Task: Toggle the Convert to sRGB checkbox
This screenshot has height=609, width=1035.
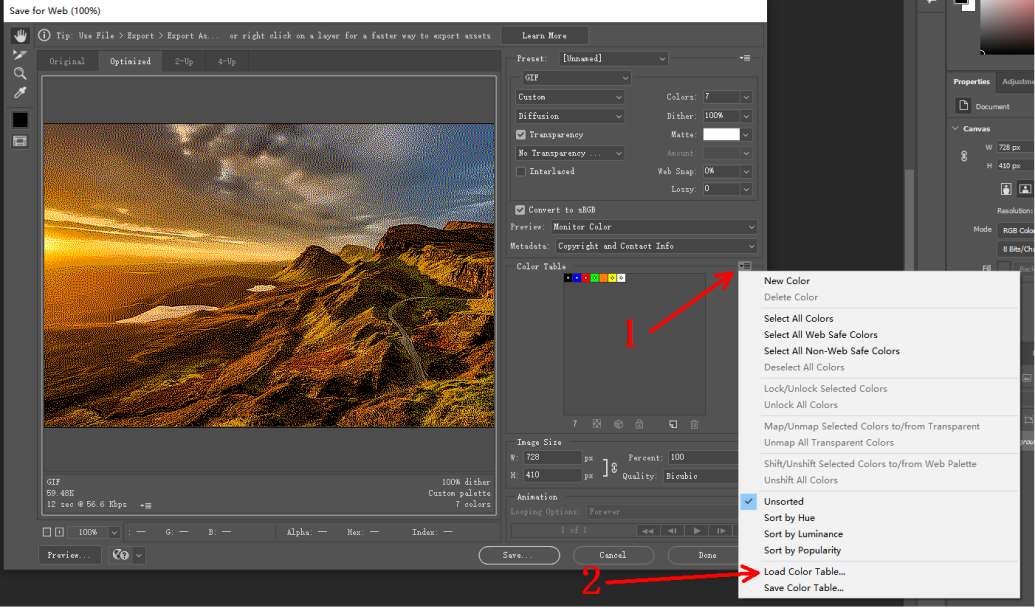Action: 521,210
